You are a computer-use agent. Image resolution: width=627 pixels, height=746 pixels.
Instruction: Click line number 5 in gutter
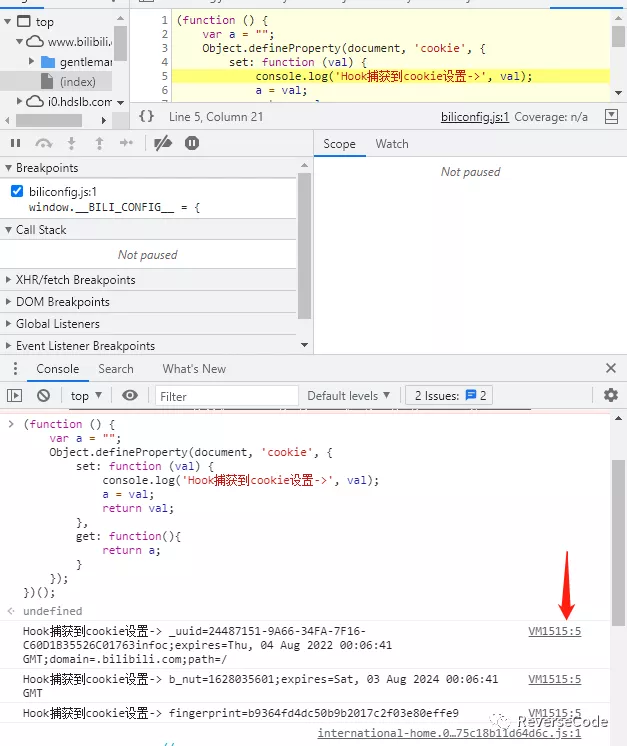tap(164, 76)
